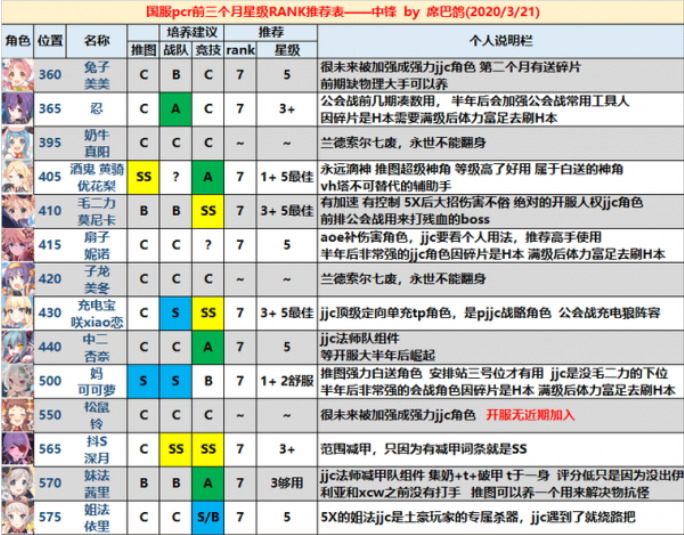Click the ? 战队 cell in row 405
The image size is (684, 535).
[176, 177]
